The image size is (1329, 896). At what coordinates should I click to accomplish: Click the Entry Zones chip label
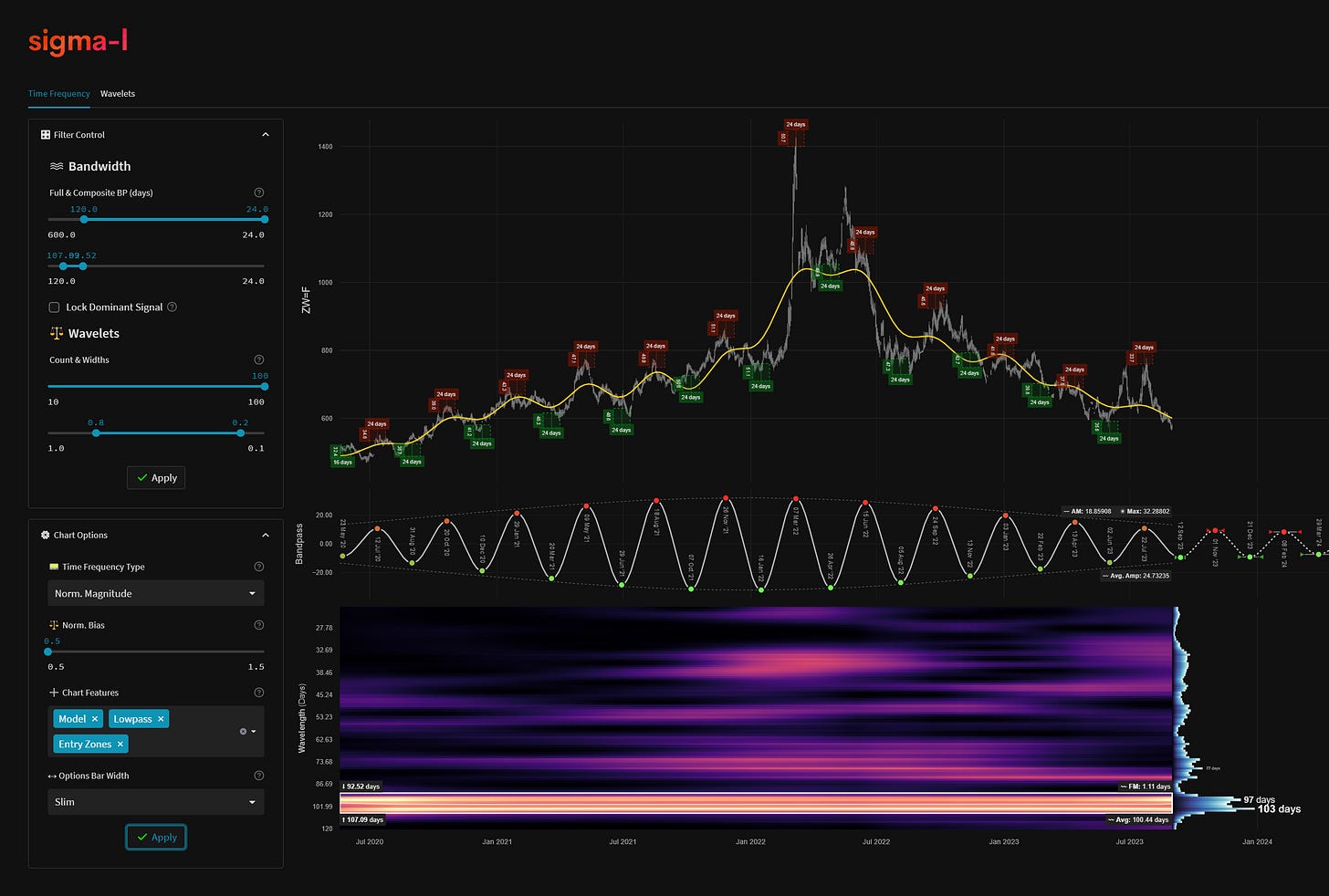coord(85,745)
